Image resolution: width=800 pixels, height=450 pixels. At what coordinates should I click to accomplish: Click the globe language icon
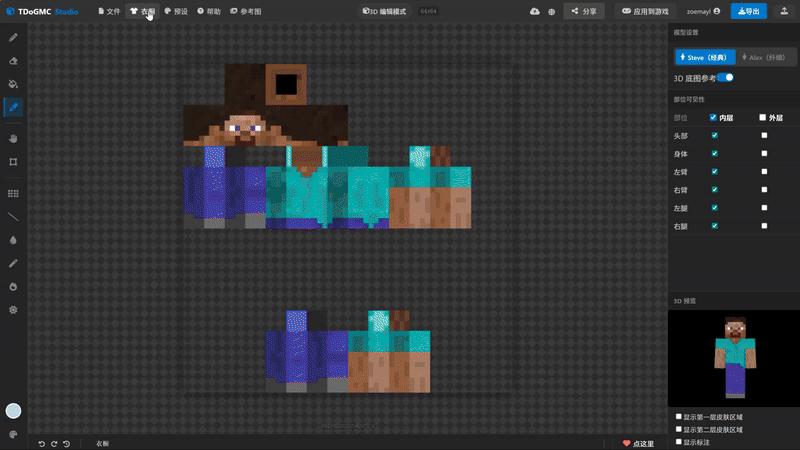(x=552, y=11)
